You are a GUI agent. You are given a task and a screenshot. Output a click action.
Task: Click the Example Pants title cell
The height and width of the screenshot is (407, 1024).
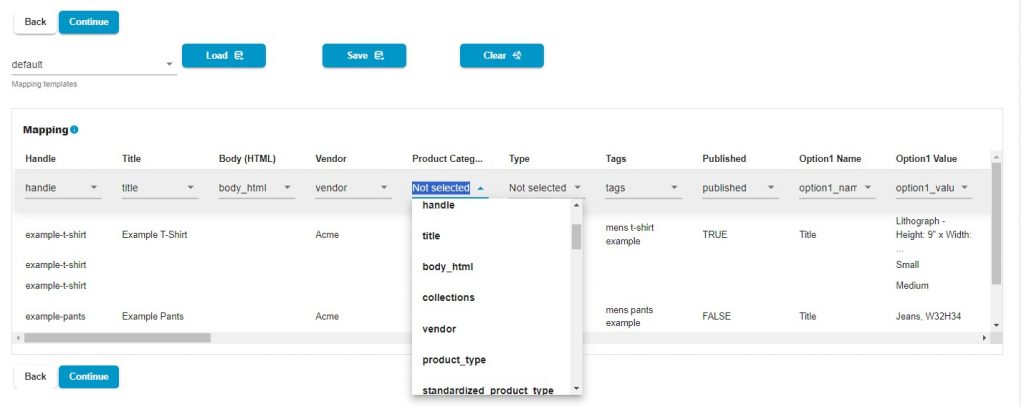(x=153, y=316)
